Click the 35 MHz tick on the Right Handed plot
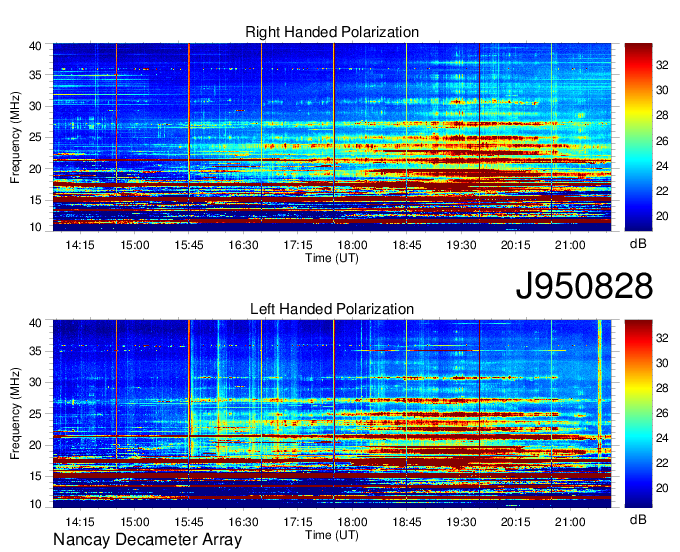The width and height of the screenshot is (680, 552). coord(36,75)
